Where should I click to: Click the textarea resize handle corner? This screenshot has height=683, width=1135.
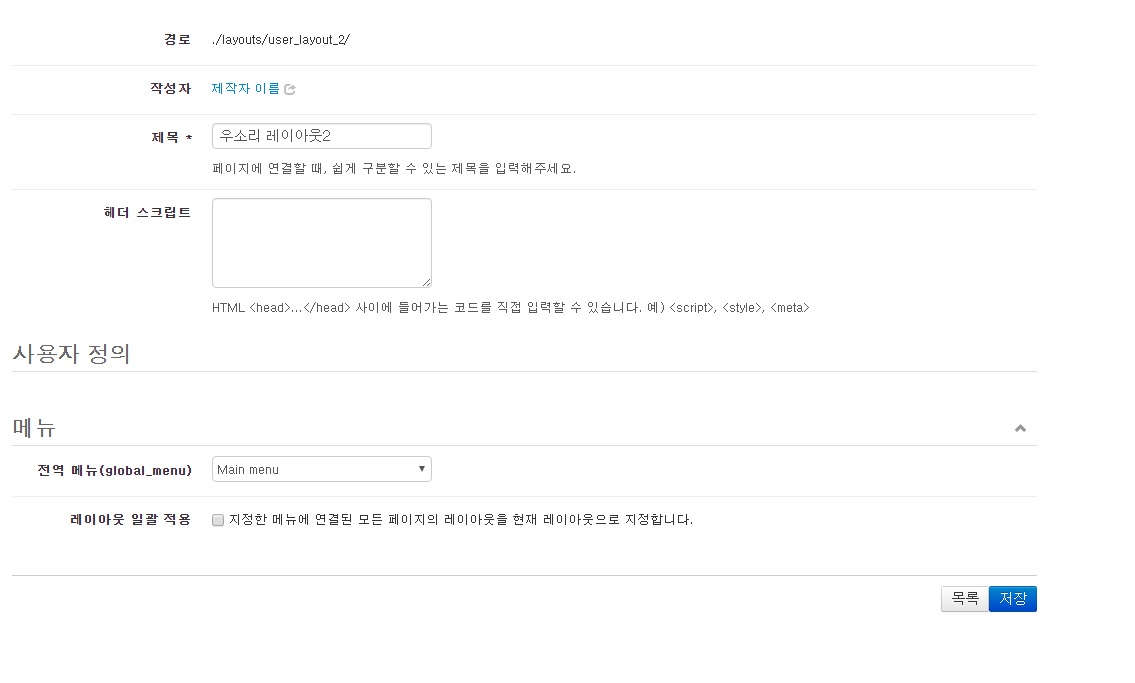pos(428,284)
